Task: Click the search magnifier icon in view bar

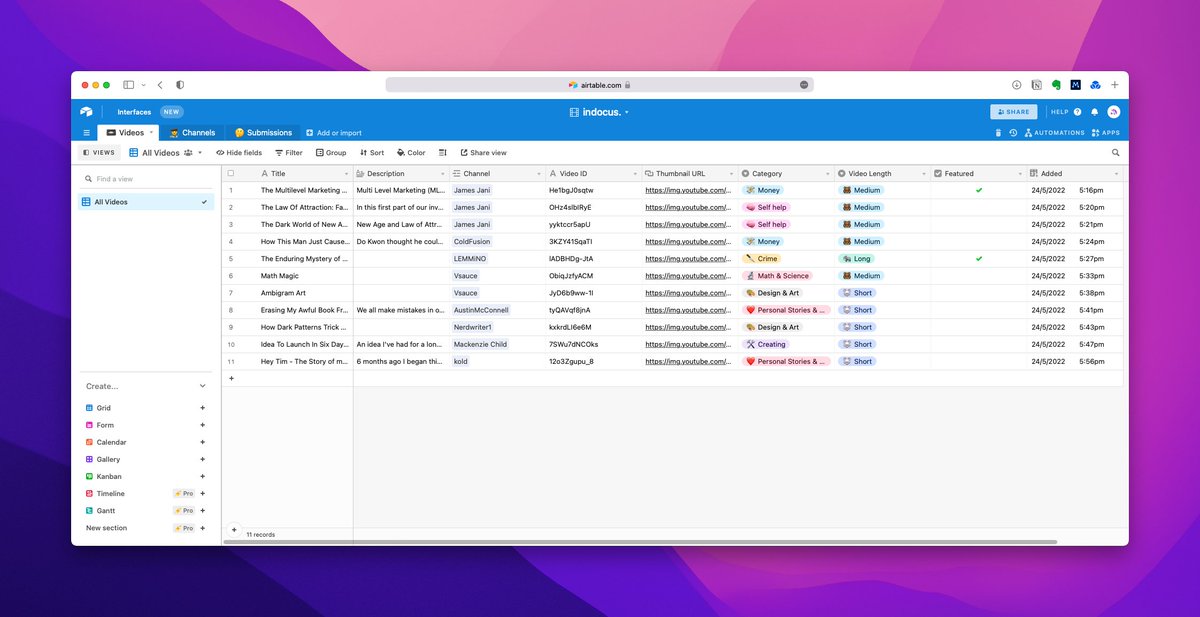Action: pos(1116,153)
